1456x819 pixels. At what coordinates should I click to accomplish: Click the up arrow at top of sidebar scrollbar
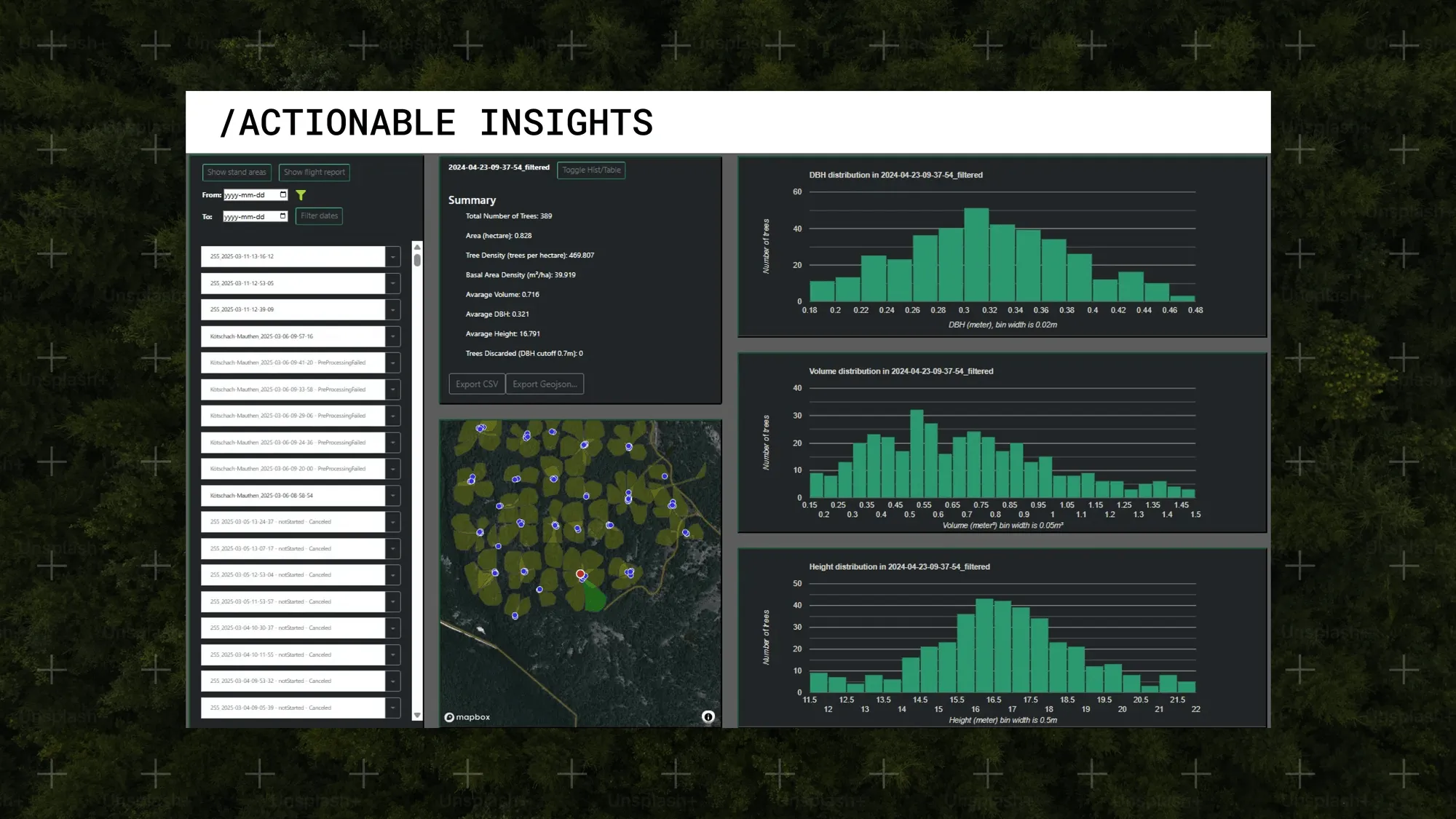click(x=416, y=248)
